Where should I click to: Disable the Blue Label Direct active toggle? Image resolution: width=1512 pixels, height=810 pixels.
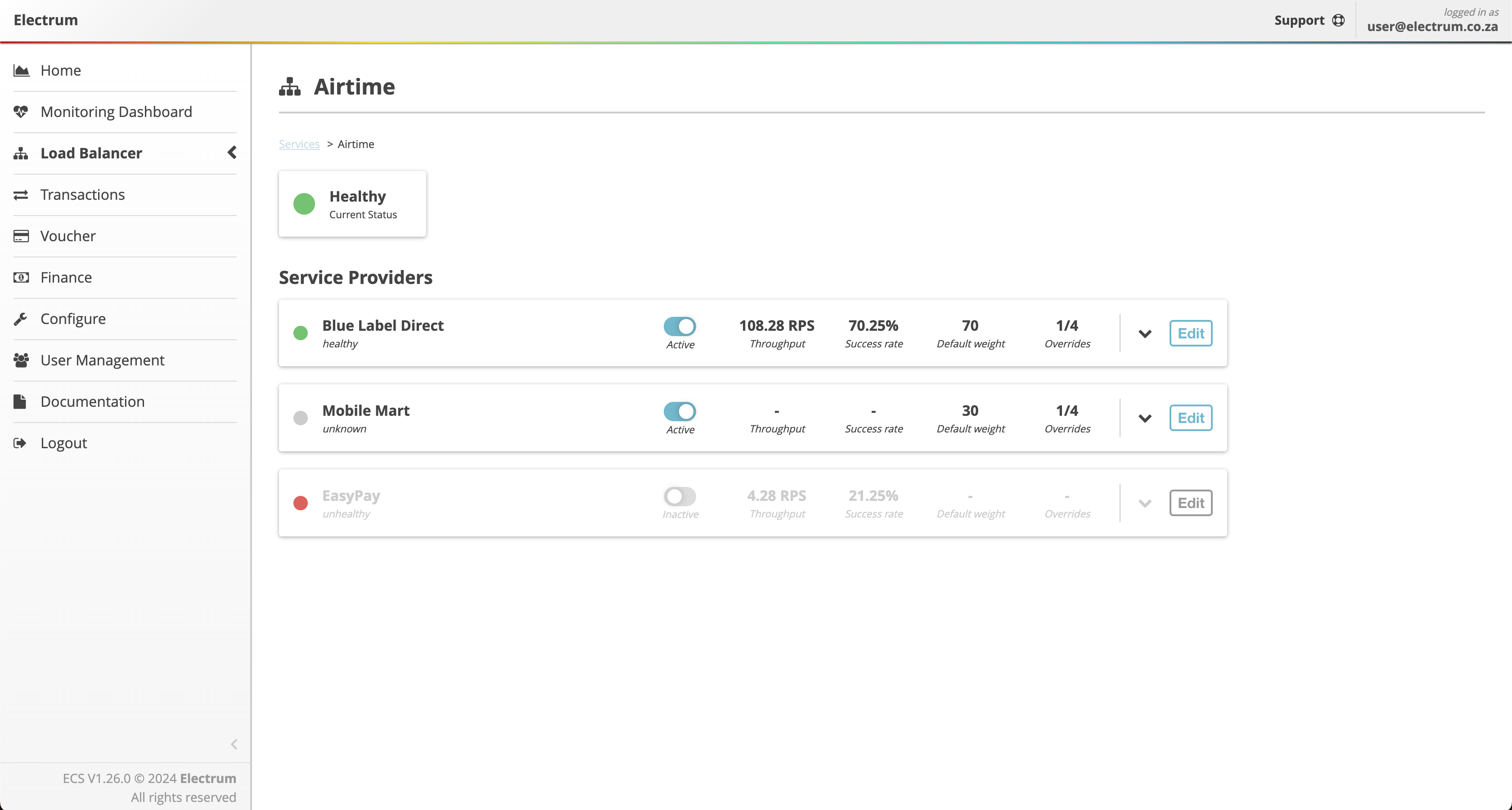679,326
